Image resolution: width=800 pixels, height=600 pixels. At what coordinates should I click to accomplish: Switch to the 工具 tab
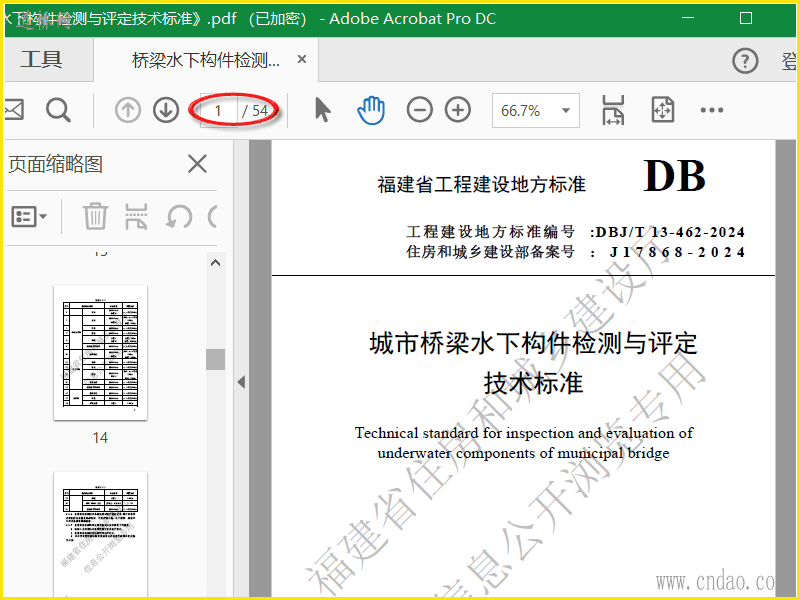(x=41, y=60)
